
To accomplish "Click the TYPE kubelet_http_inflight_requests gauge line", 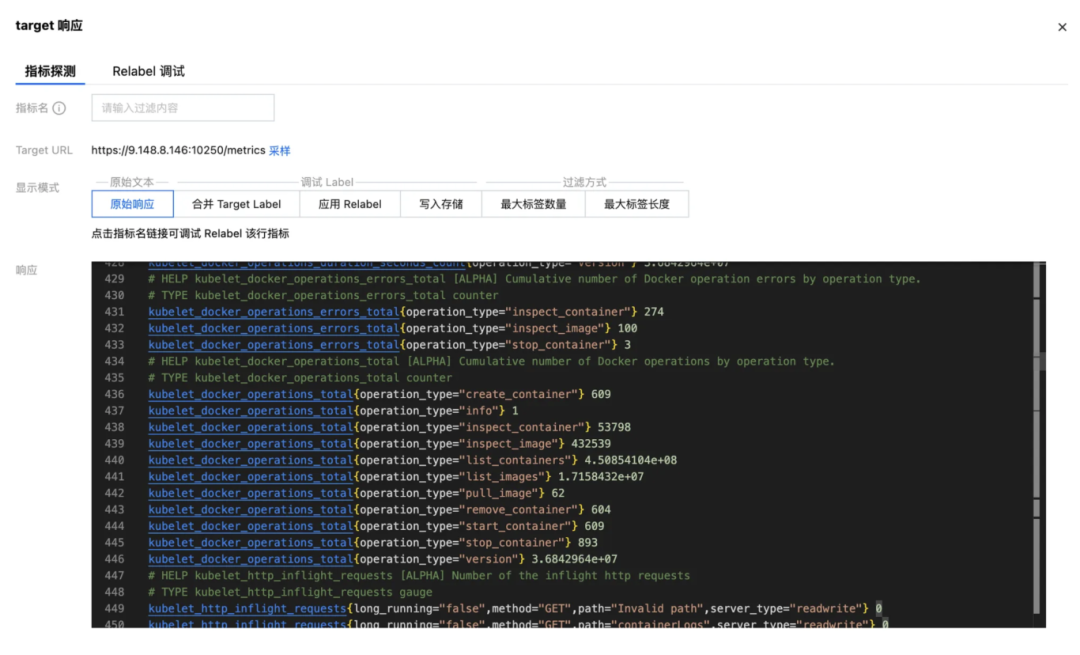I will [x=290, y=592].
